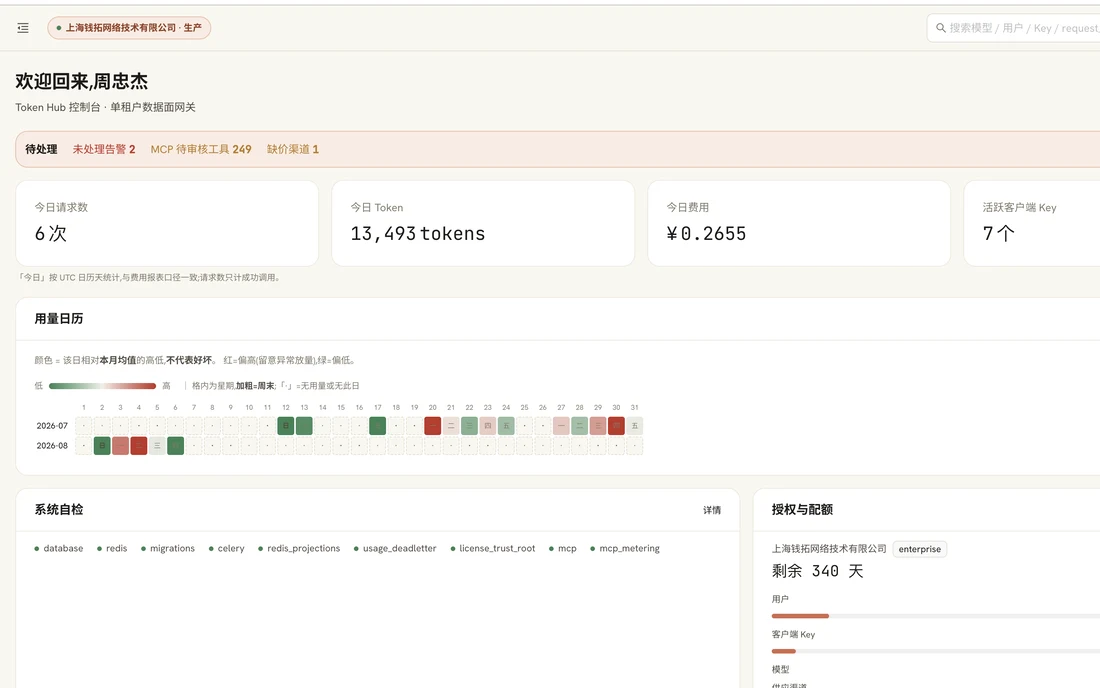
Task: Click the ¥0.2655 cost value
Action: click(706, 234)
